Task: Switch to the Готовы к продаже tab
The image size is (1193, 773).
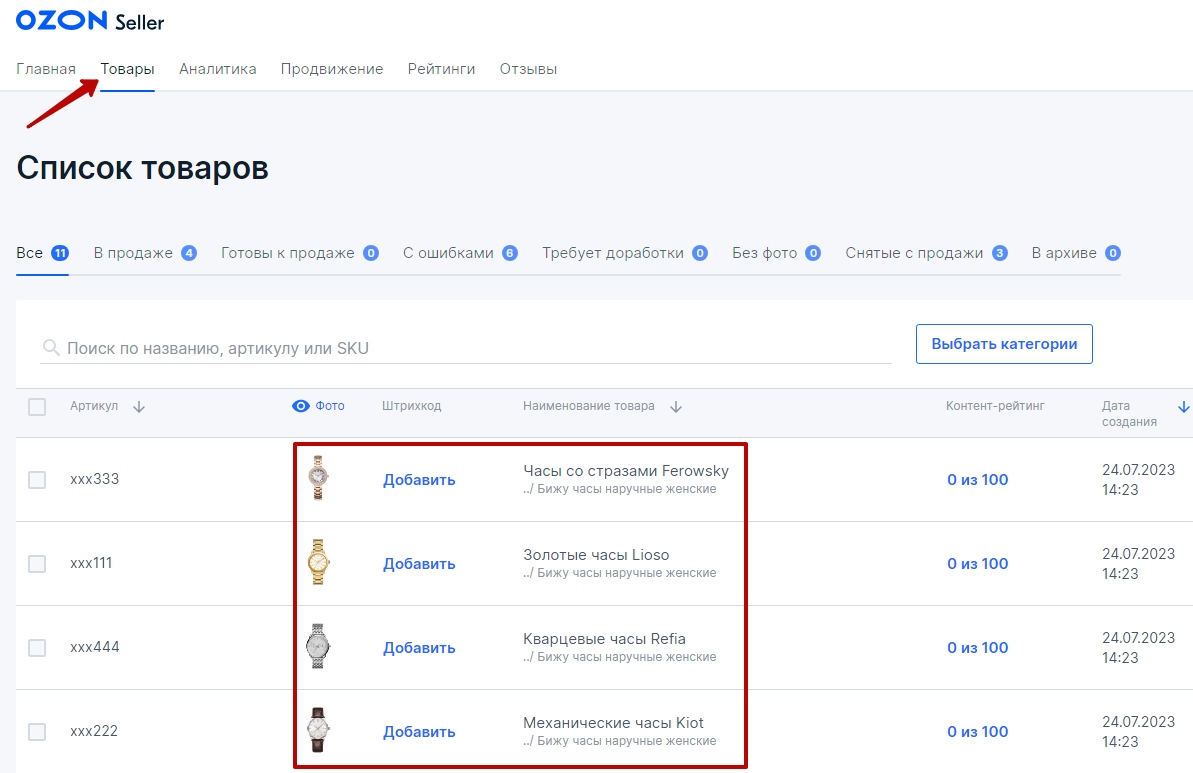Action: pyautogui.click(x=300, y=253)
